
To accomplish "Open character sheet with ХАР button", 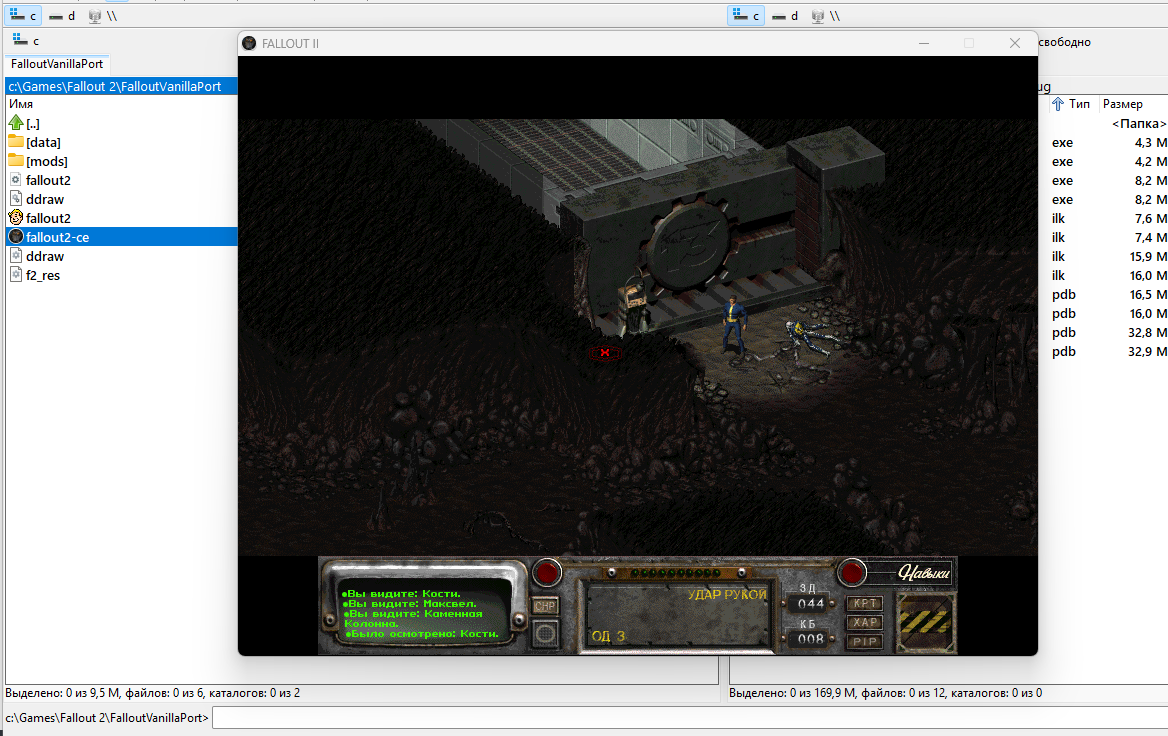I will (865, 622).
